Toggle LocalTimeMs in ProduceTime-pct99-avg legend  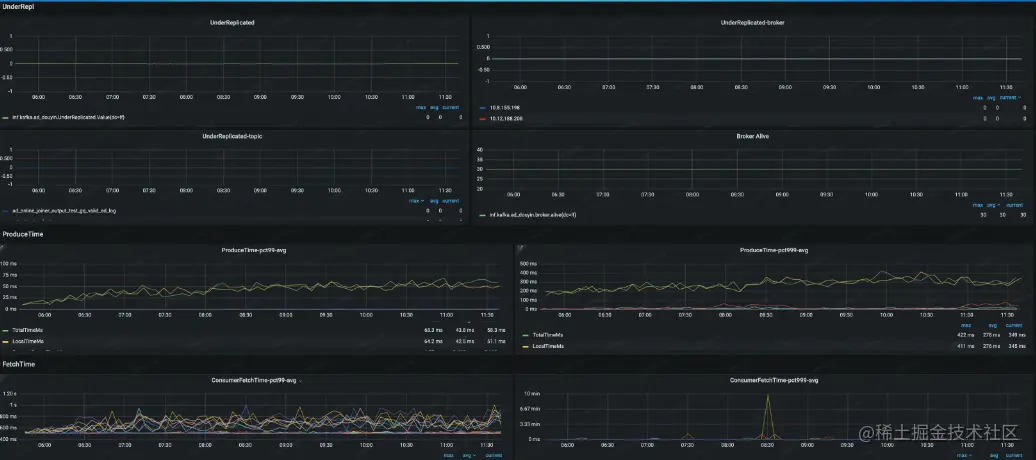point(28,341)
